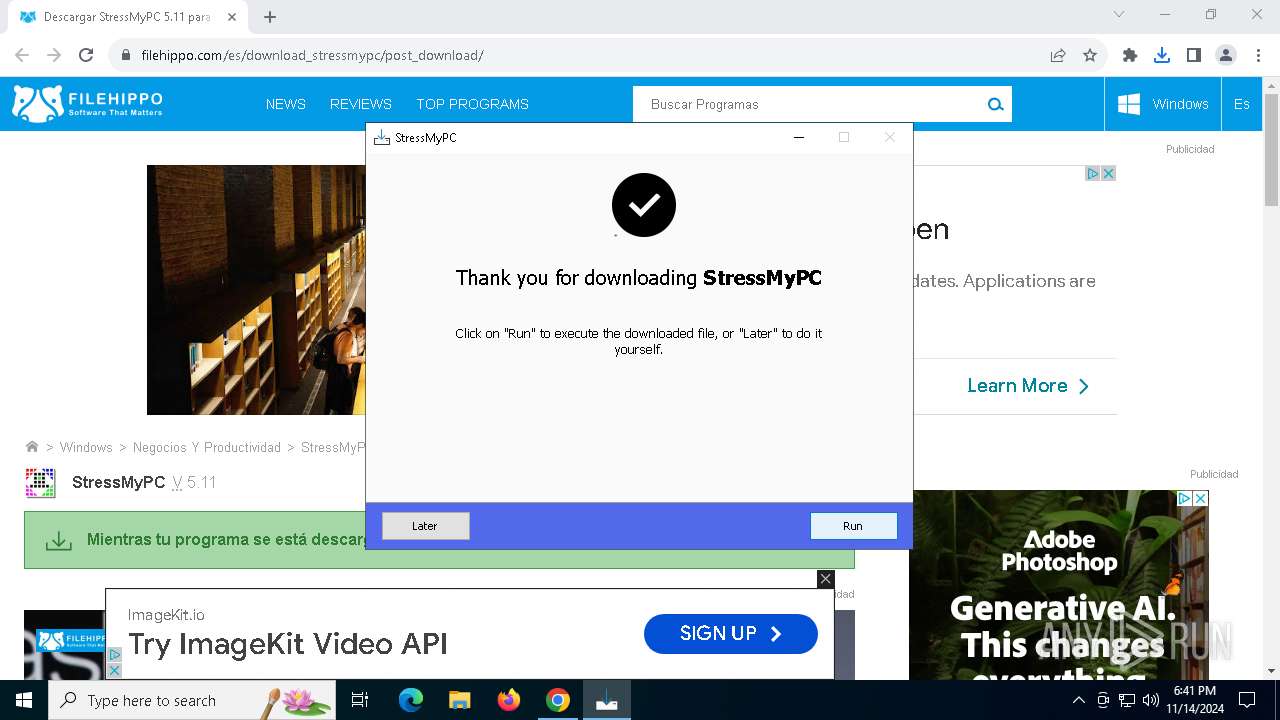Click the download arrow icon in green banner

(59, 540)
